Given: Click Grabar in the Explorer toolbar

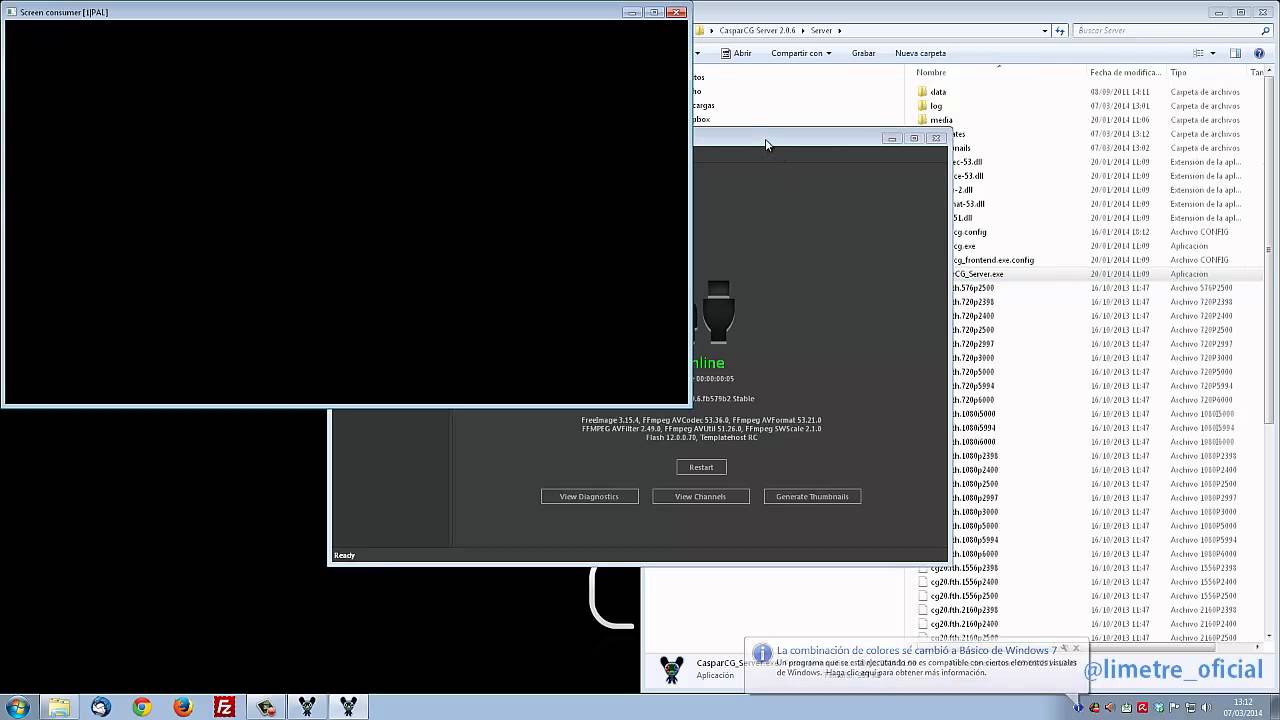Looking at the screenshot, I should 863,53.
